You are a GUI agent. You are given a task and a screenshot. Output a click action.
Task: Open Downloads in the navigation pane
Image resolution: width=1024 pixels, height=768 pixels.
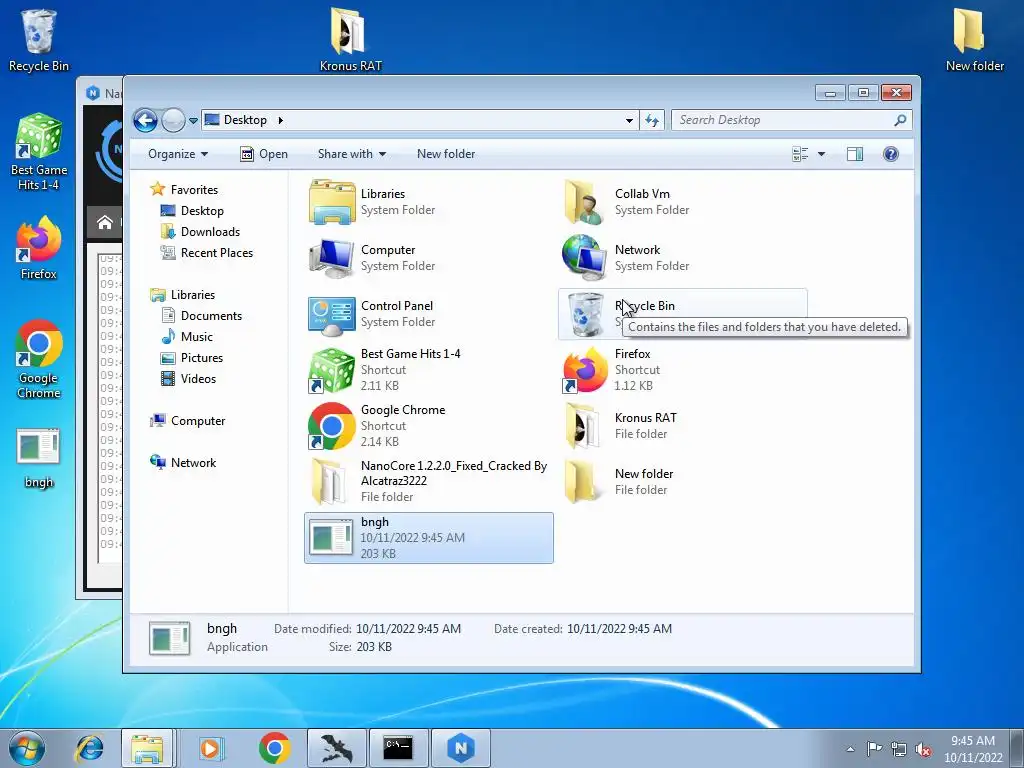[x=210, y=232]
